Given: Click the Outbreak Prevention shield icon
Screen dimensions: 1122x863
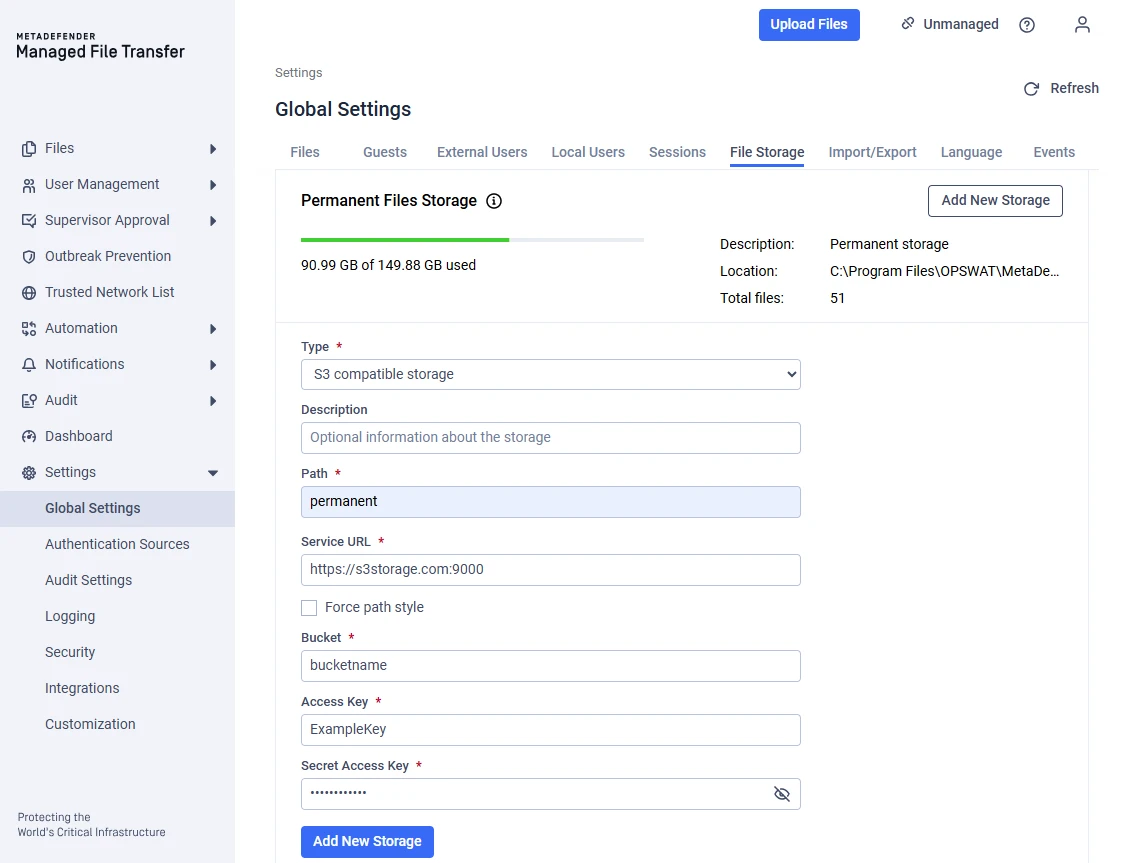Looking at the screenshot, I should point(29,257).
